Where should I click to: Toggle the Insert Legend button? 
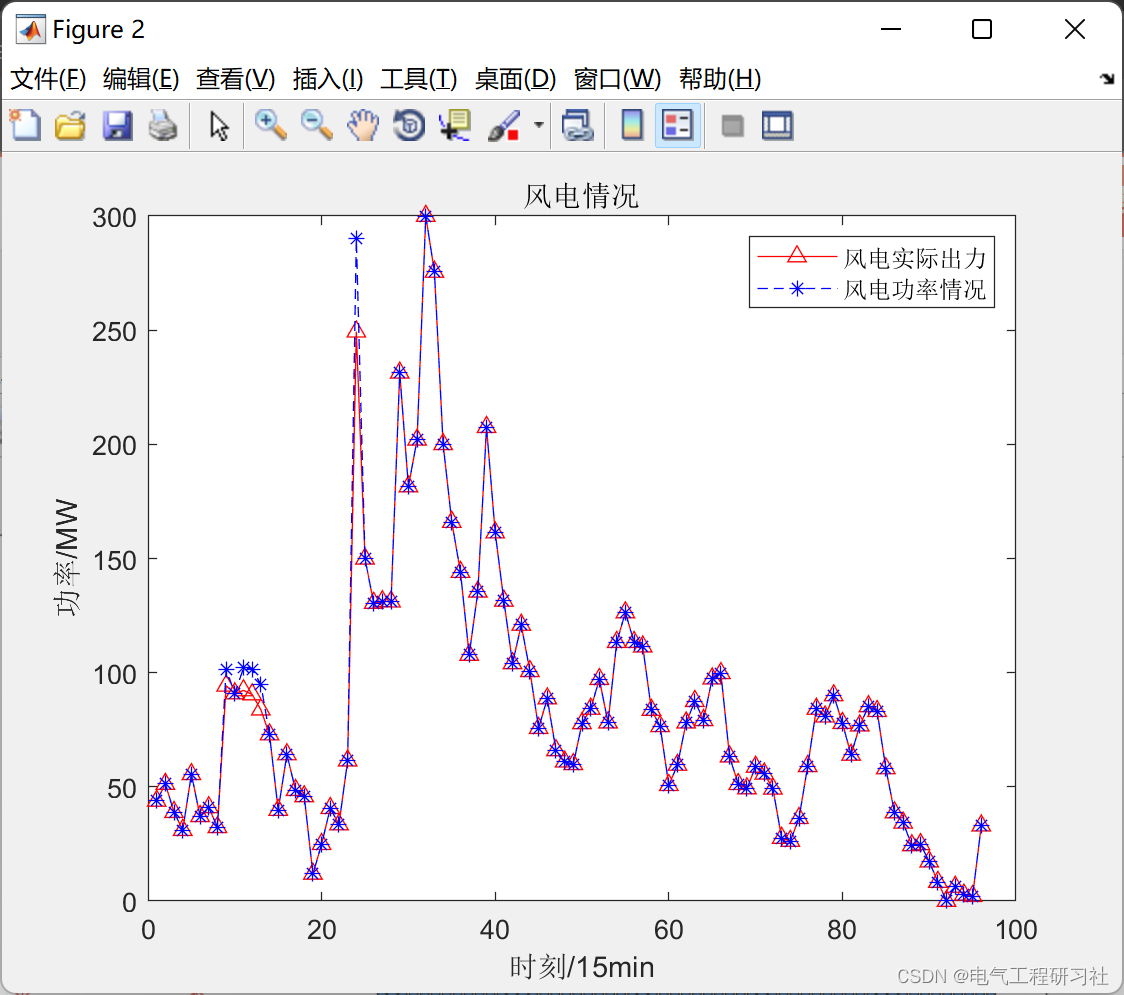click(677, 125)
